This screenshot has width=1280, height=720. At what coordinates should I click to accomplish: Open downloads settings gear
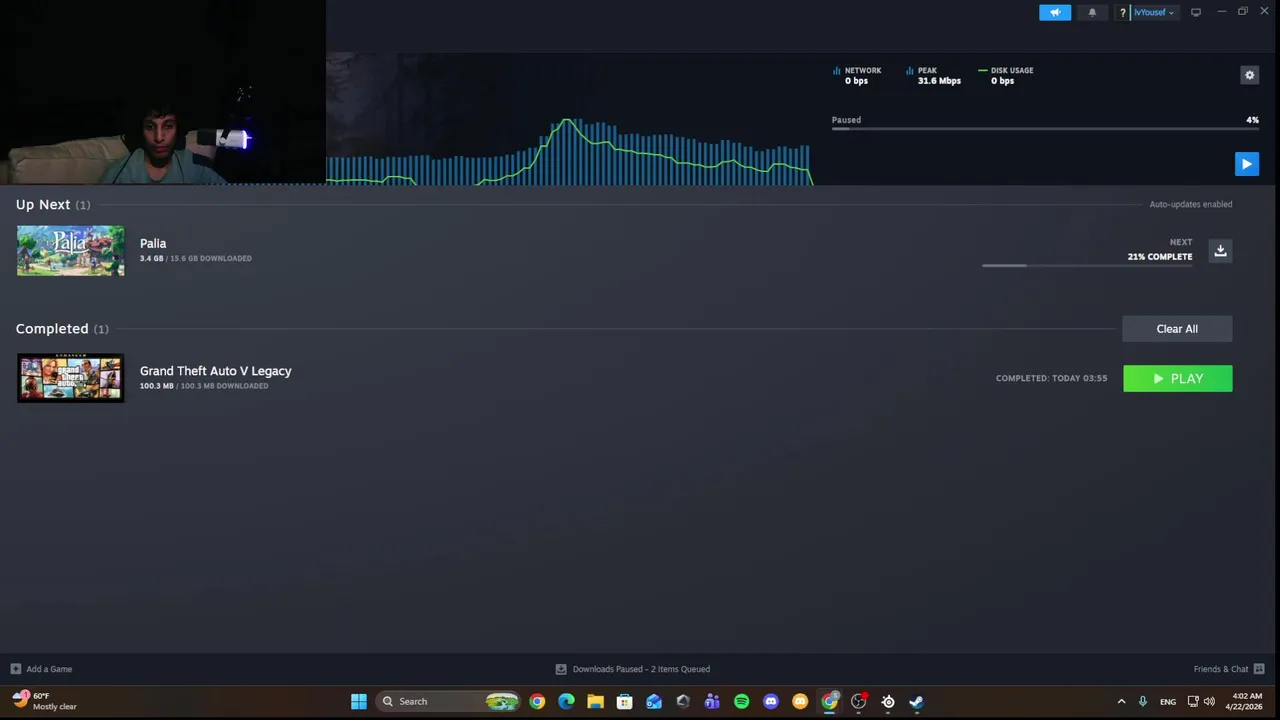click(1249, 75)
